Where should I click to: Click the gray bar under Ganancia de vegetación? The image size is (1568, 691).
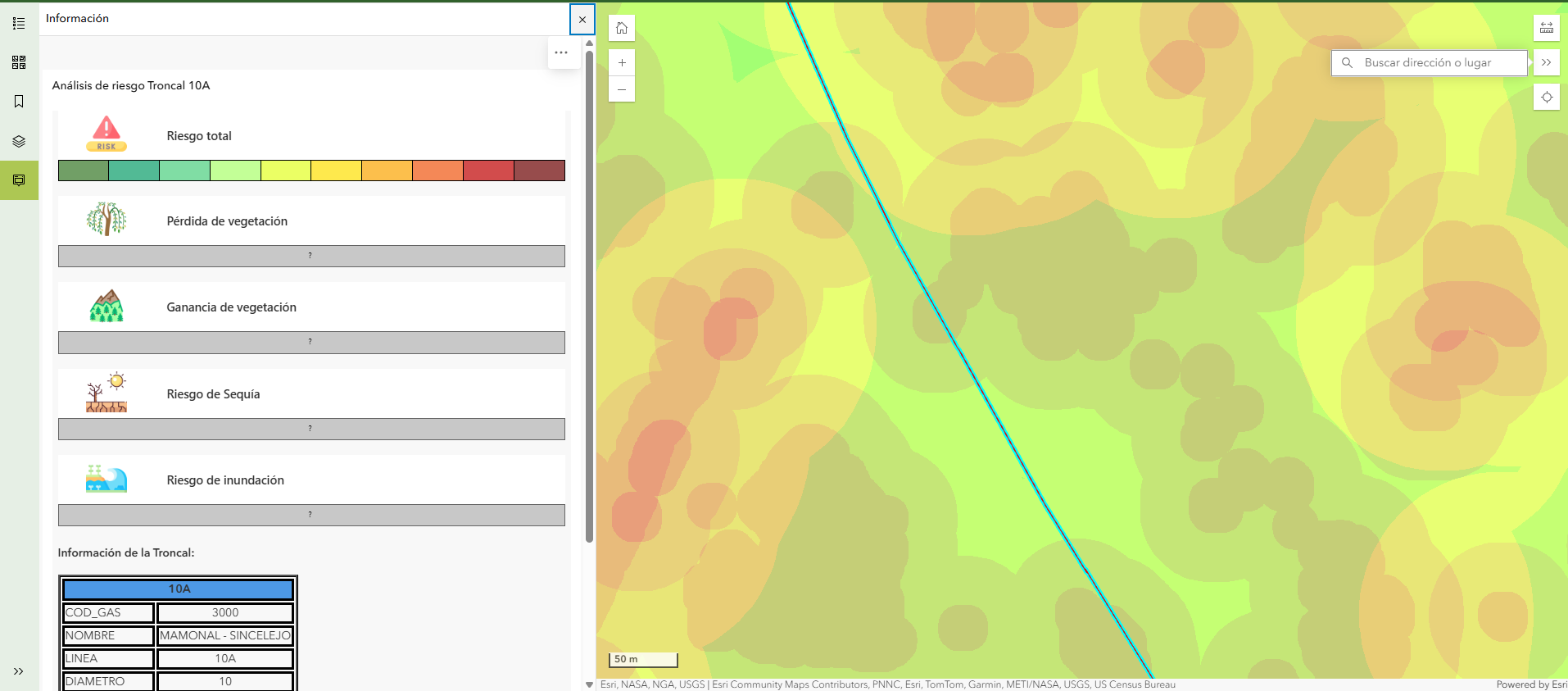311,342
